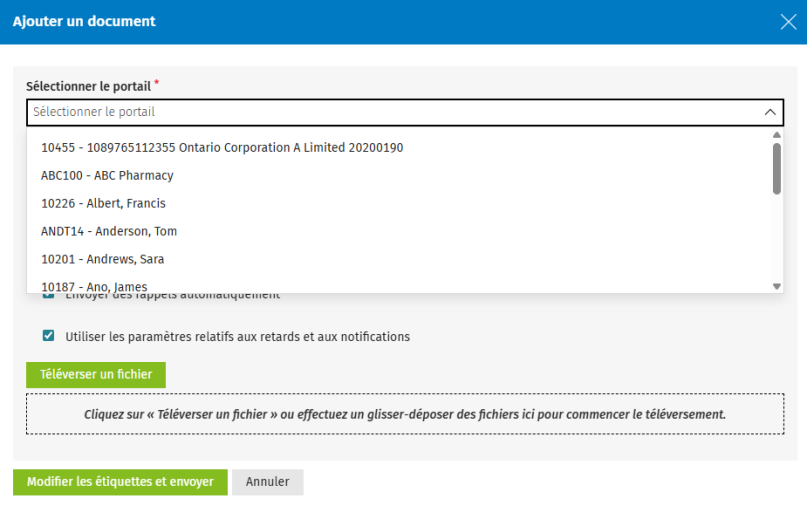Click the Annuler button
The width and height of the screenshot is (807, 519).
267,482
